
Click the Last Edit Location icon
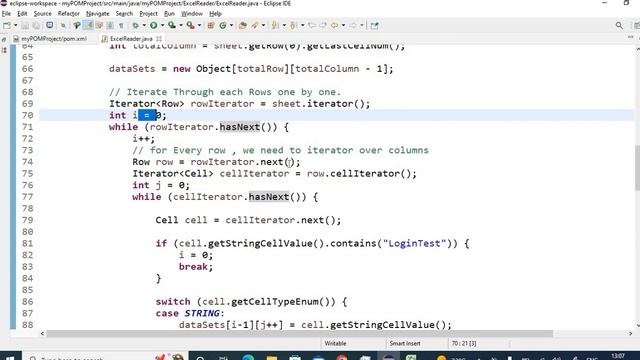[312, 25]
